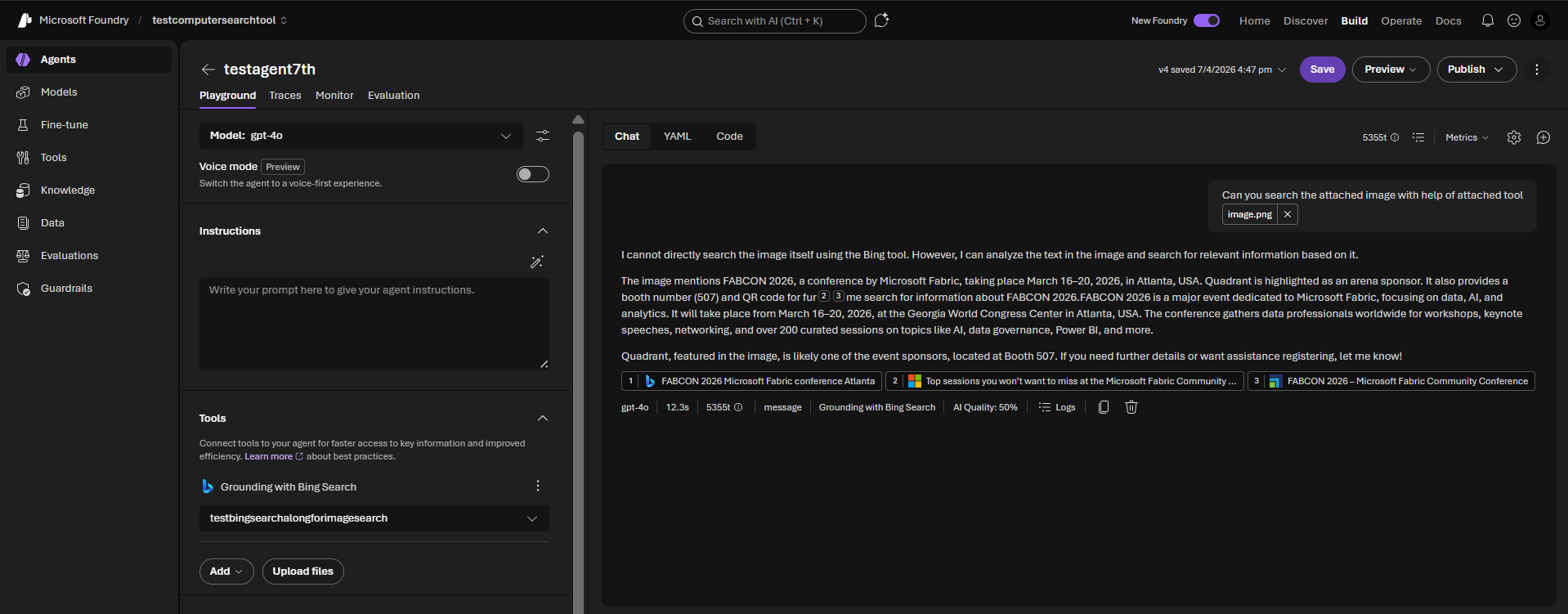Open the Evaluations sidebar item
The width and height of the screenshot is (1568, 614).
88,256
